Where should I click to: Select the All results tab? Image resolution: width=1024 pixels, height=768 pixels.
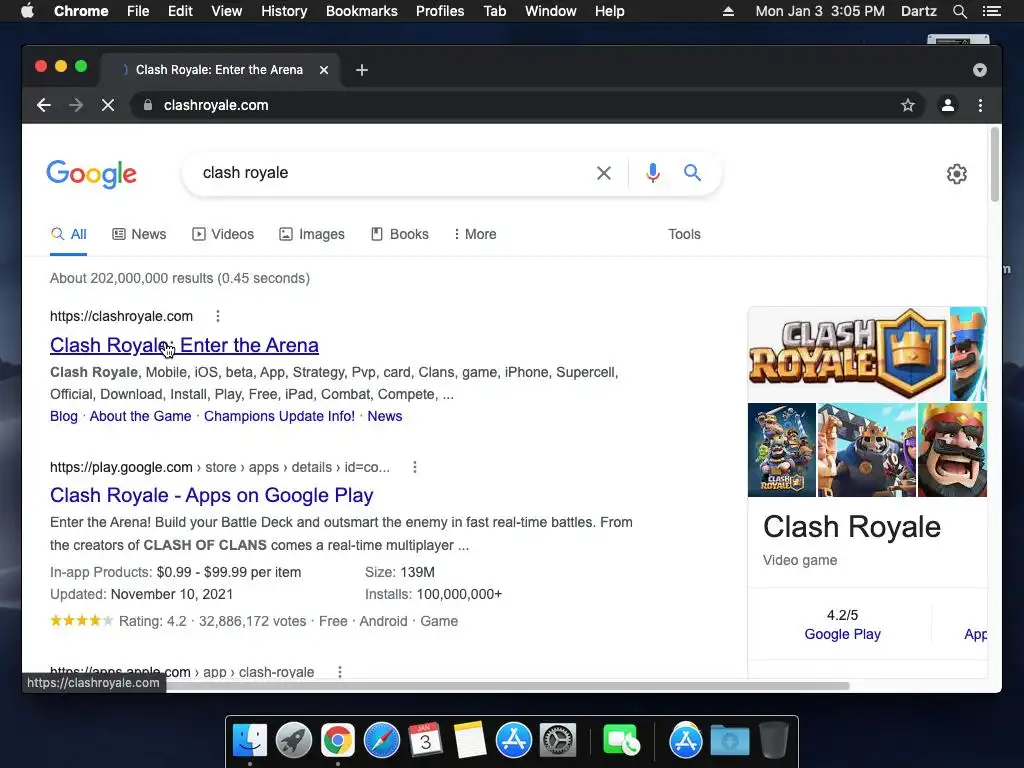point(69,234)
